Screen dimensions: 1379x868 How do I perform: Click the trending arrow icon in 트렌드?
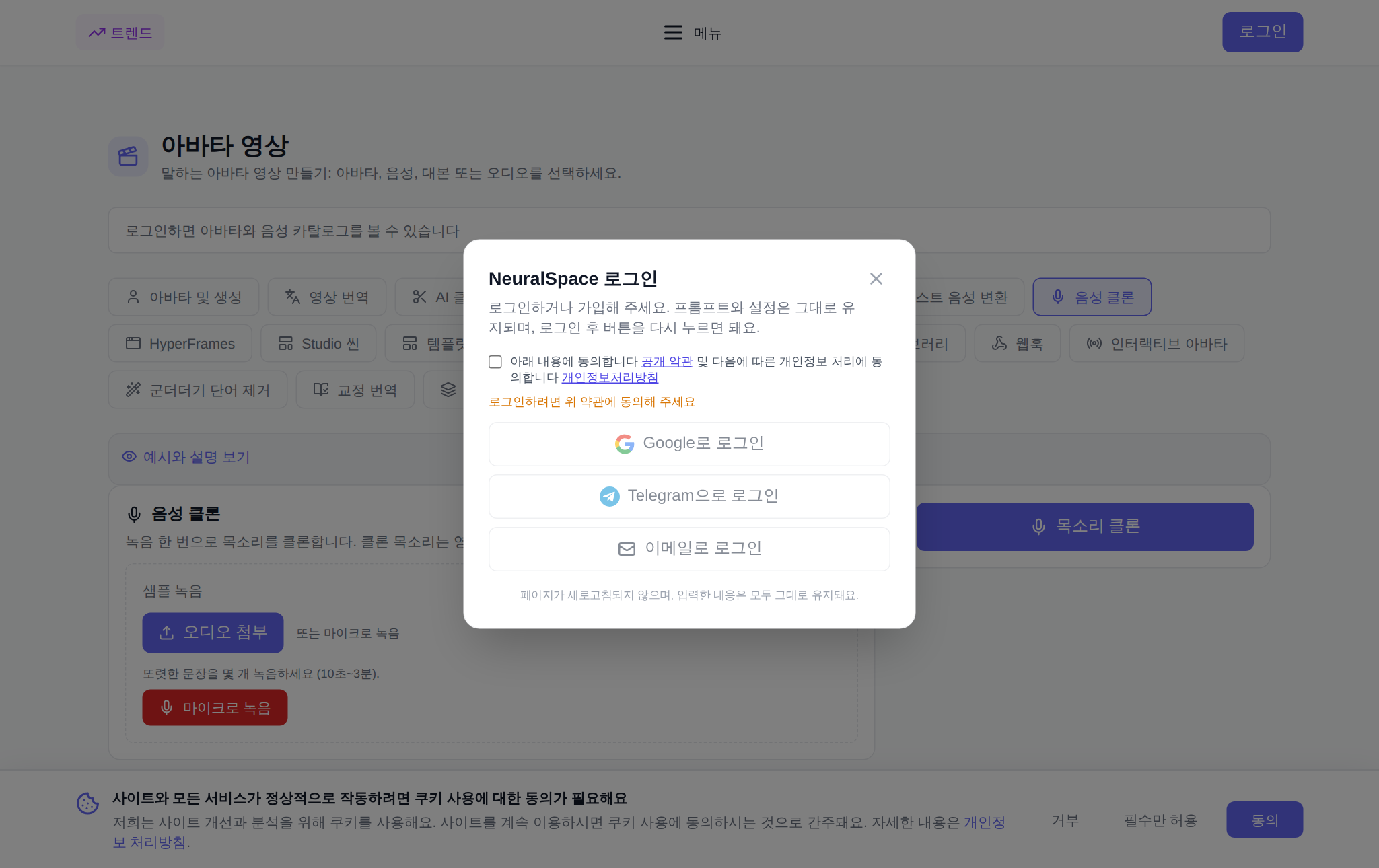[97, 32]
